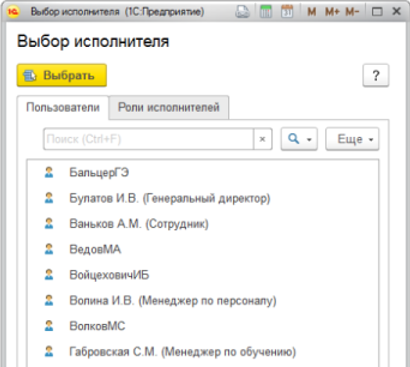410x367 pixels.
Task: Open the calendar icon in title bar
Action: coord(287,12)
